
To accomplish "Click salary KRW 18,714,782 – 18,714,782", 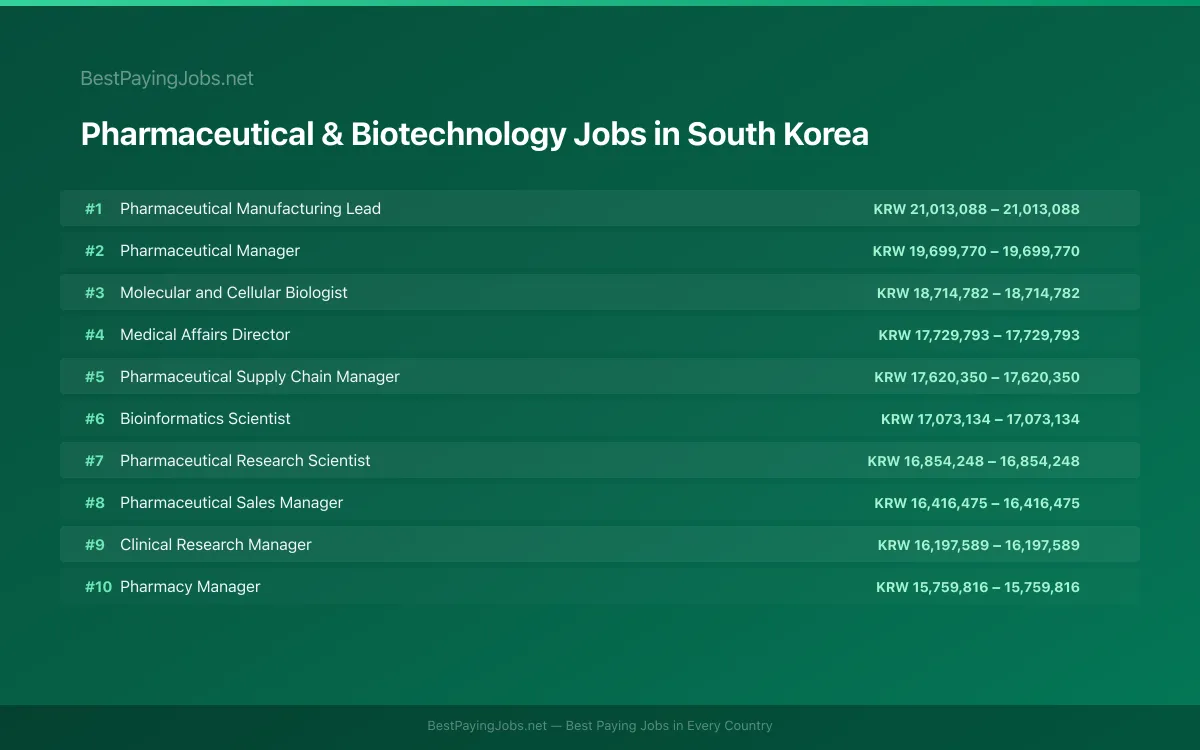I will pyautogui.click(x=978, y=293).
